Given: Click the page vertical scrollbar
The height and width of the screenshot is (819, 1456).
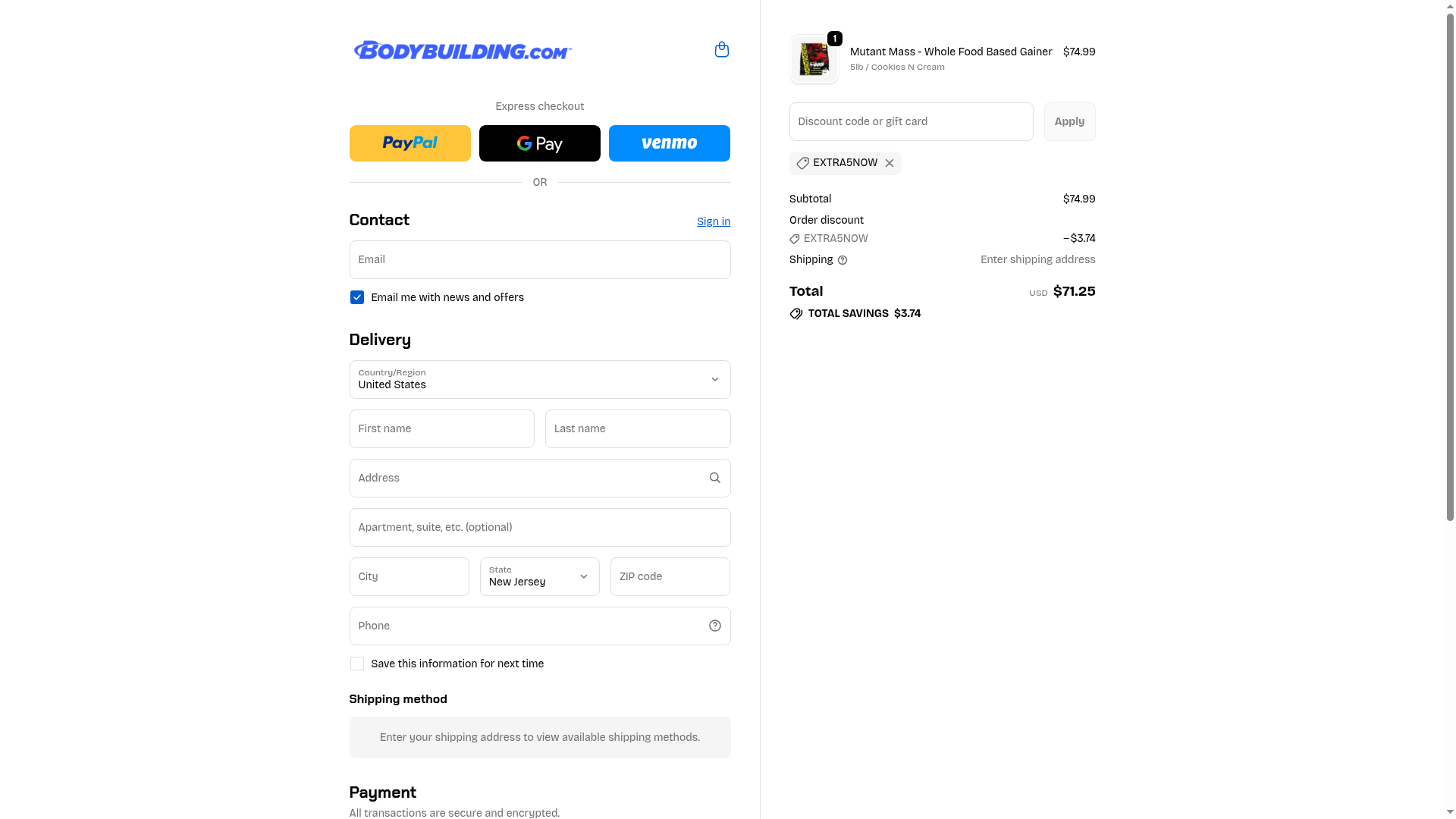Looking at the screenshot, I should point(1450,265).
